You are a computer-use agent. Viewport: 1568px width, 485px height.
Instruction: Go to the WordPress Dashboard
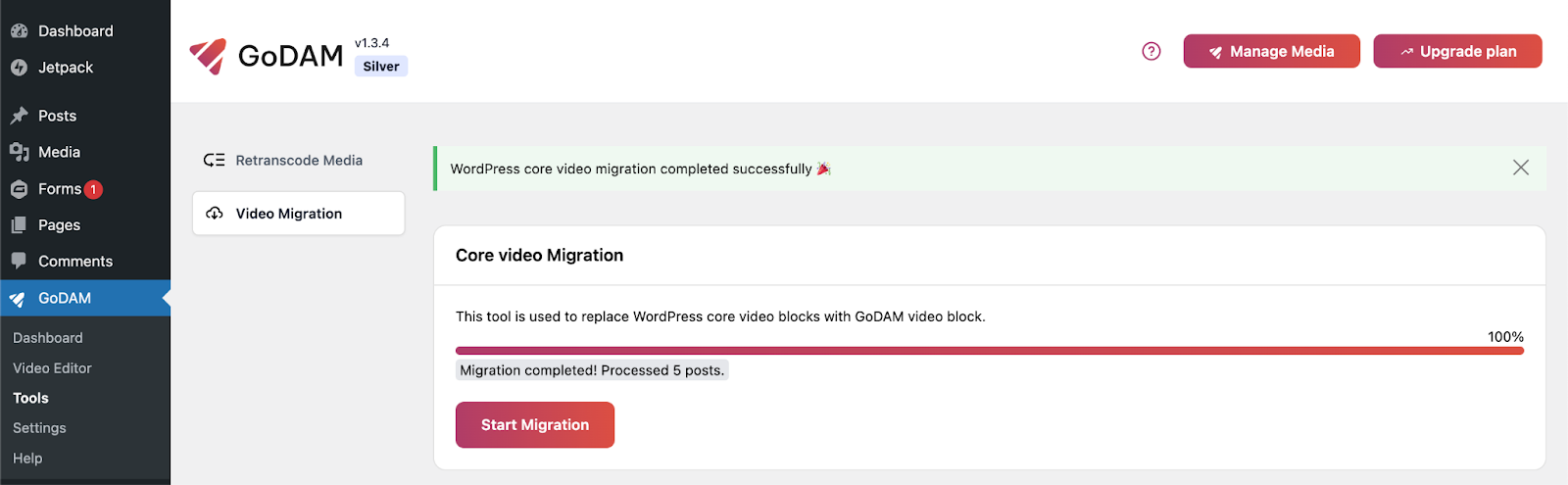click(74, 31)
